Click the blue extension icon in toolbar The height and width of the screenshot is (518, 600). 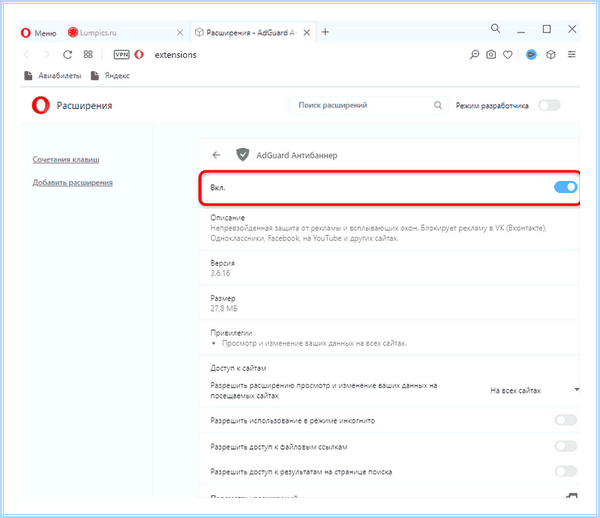(x=531, y=55)
